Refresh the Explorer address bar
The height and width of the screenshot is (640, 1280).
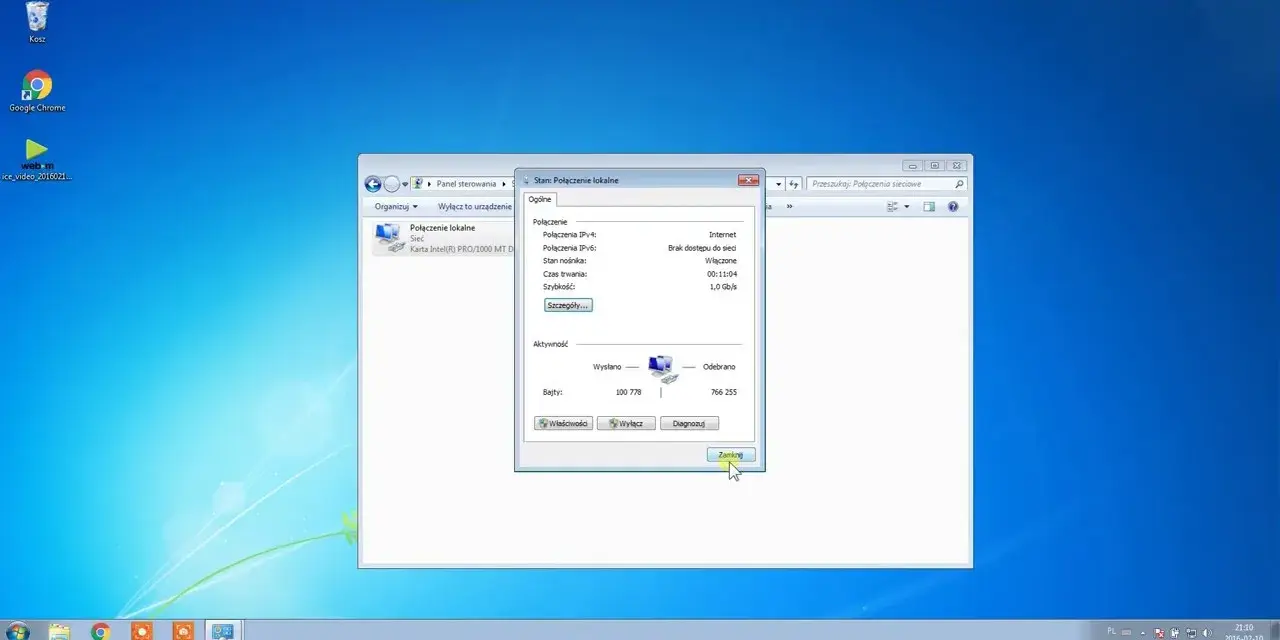point(794,184)
